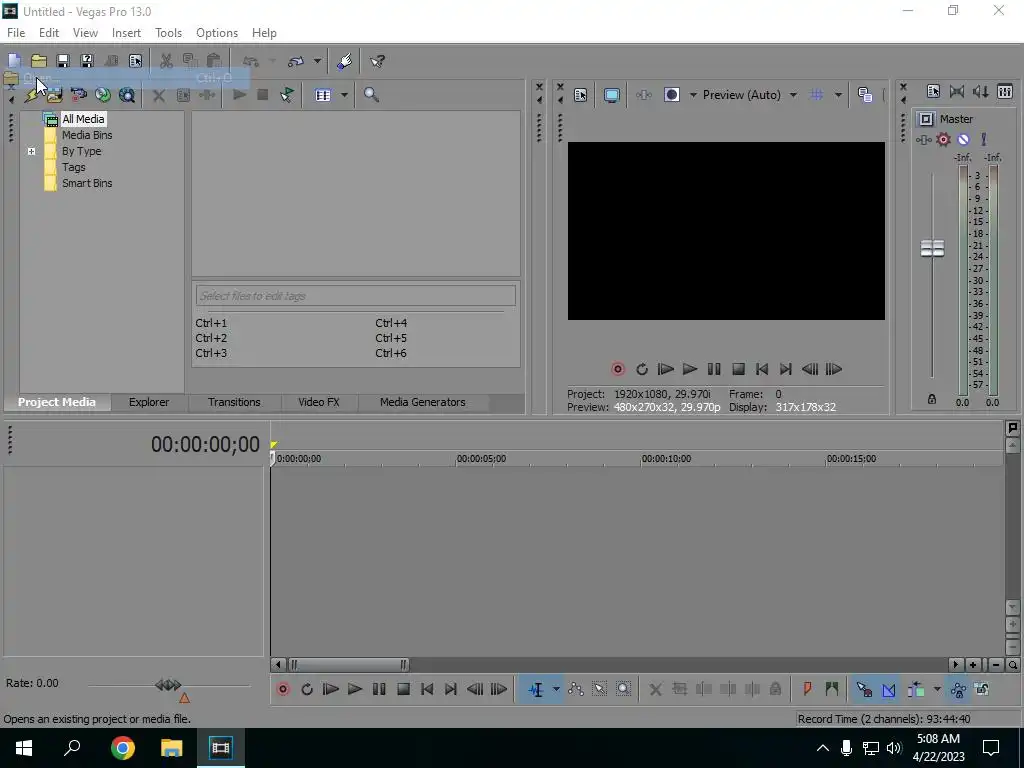Select the Normal Edit tool in timeline toolbar
Viewport: 1024px width, 768px height.
pos(536,690)
